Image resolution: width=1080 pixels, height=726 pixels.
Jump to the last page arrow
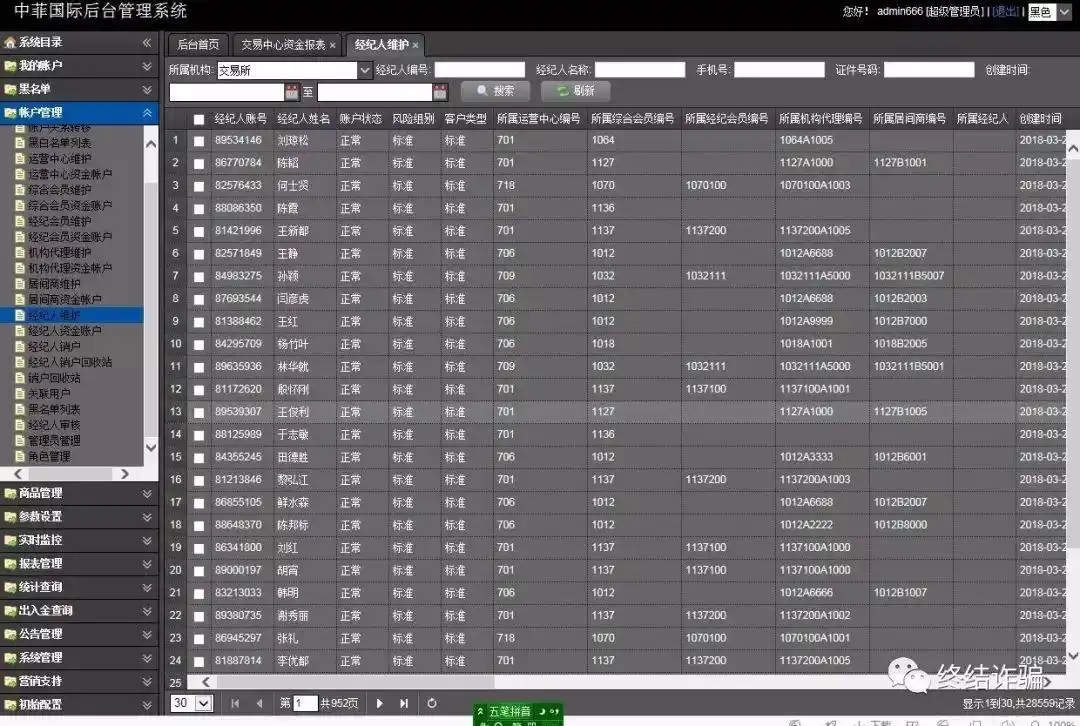[x=404, y=703]
